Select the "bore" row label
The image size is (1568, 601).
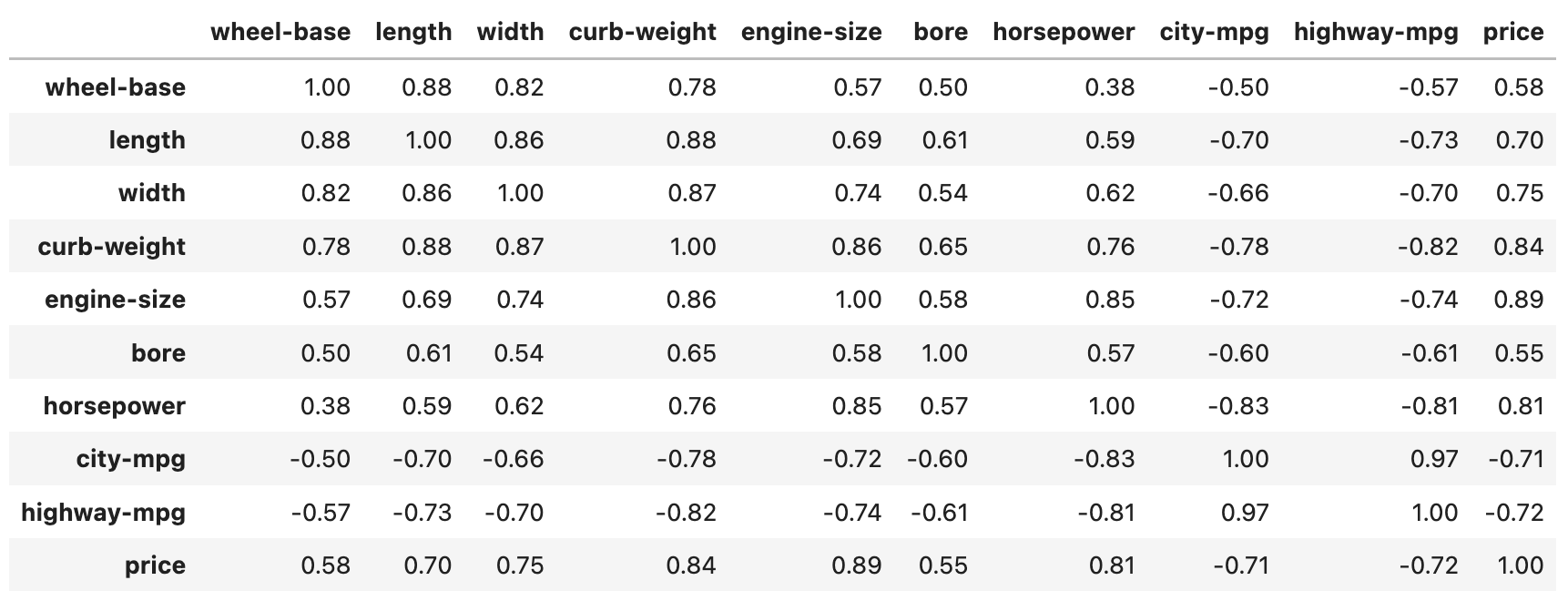tap(158, 353)
